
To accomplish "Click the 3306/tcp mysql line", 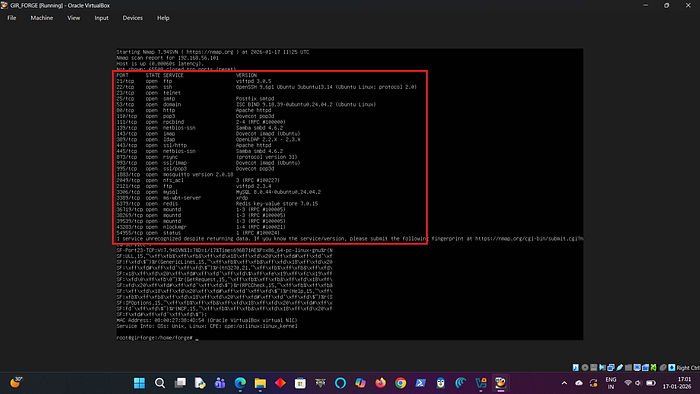I will pos(219,192).
